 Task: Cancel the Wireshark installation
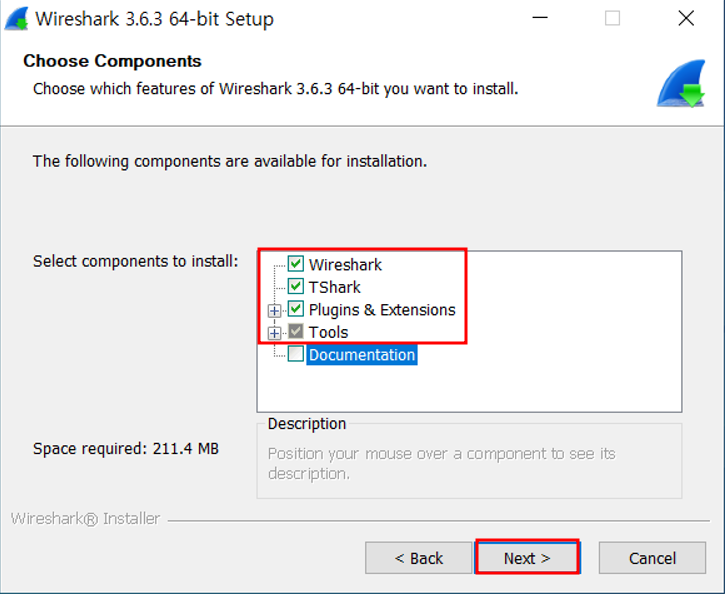(x=652, y=558)
